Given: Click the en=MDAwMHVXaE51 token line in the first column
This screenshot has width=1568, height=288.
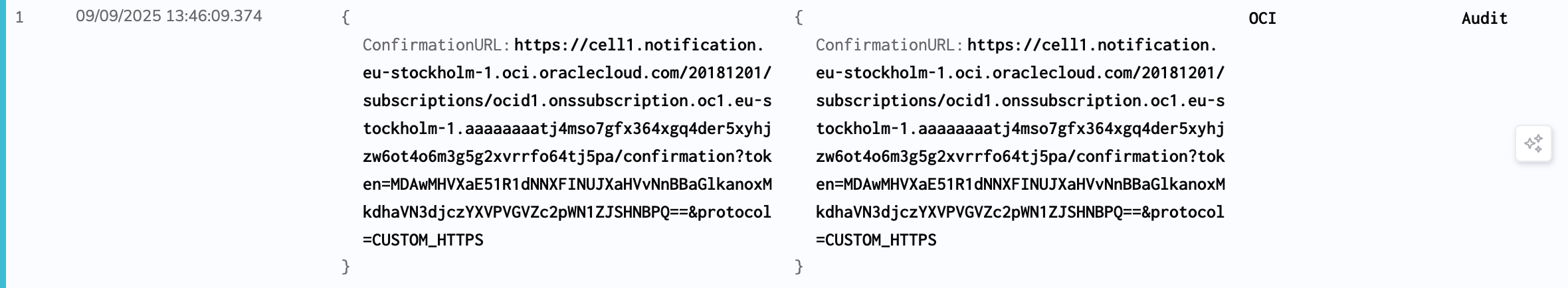Looking at the screenshot, I should pyautogui.click(x=567, y=184).
